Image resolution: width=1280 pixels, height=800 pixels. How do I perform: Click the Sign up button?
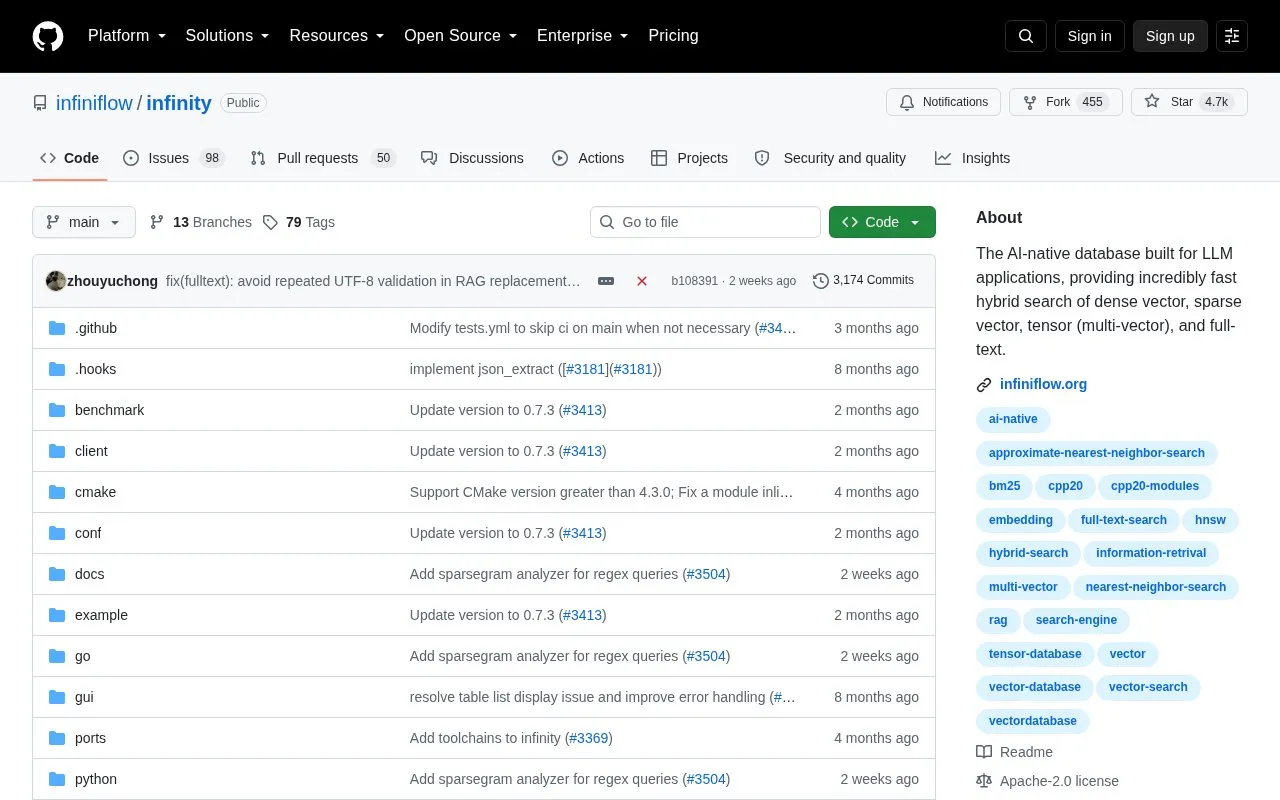(x=1170, y=36)
